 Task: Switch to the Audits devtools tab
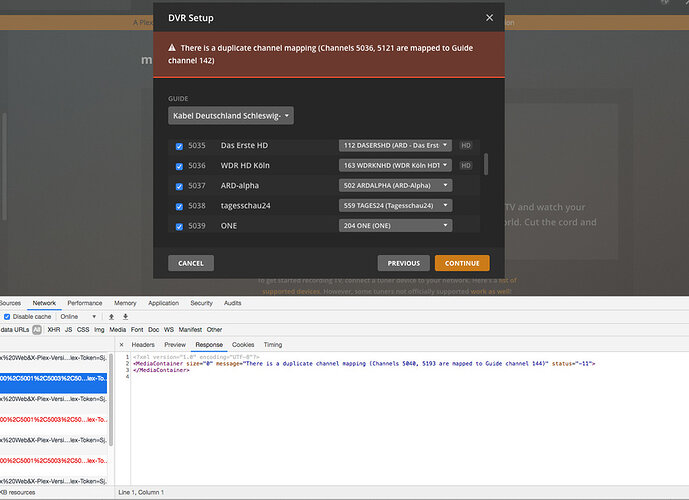click(x=232, y=303)
